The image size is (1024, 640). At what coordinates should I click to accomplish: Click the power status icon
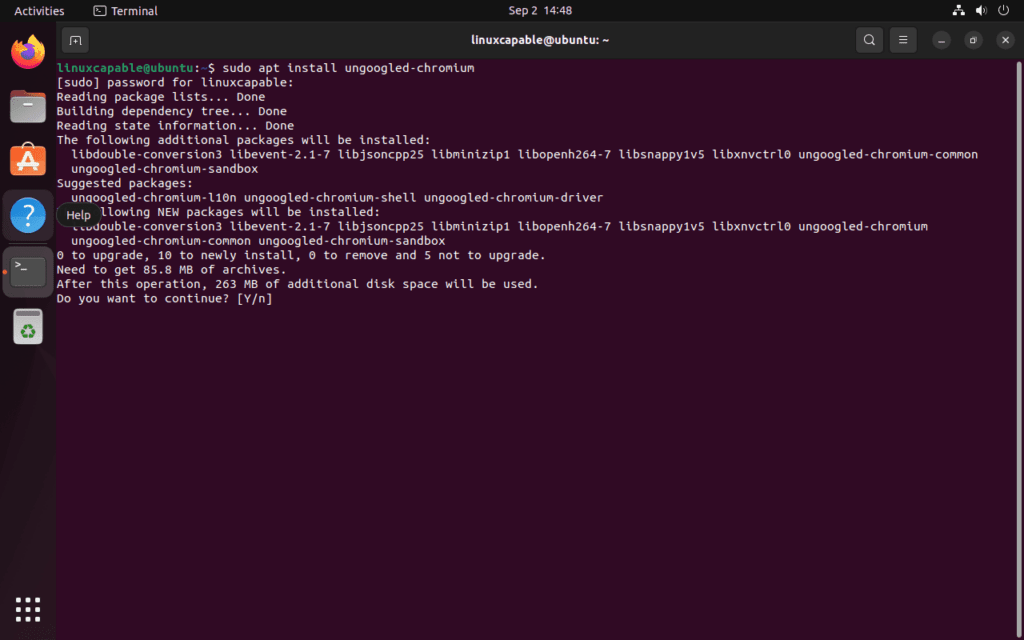[x=1003, y=10]
